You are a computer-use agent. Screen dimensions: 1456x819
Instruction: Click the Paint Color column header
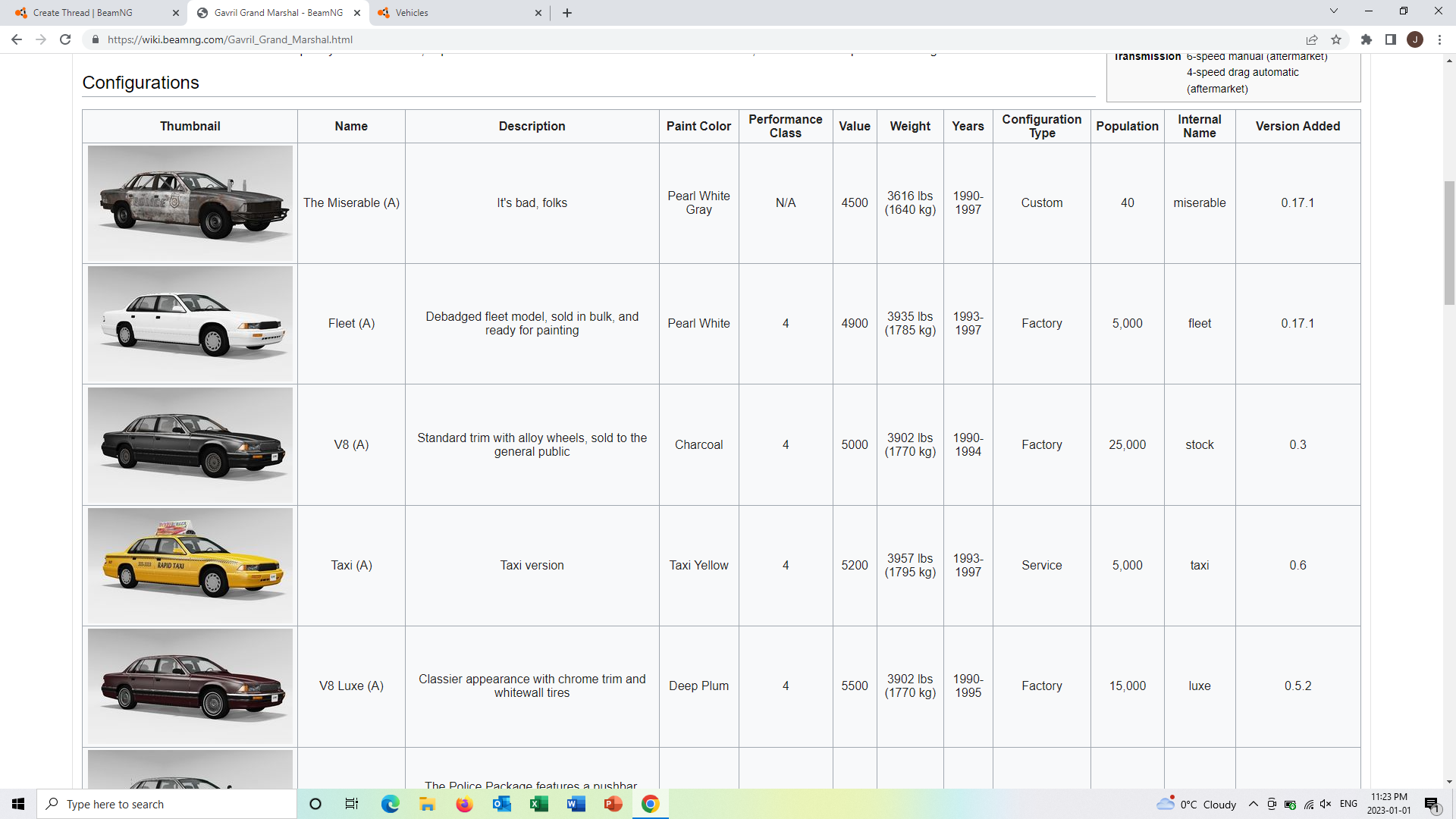pyautogui.click(x=698, y=126)
